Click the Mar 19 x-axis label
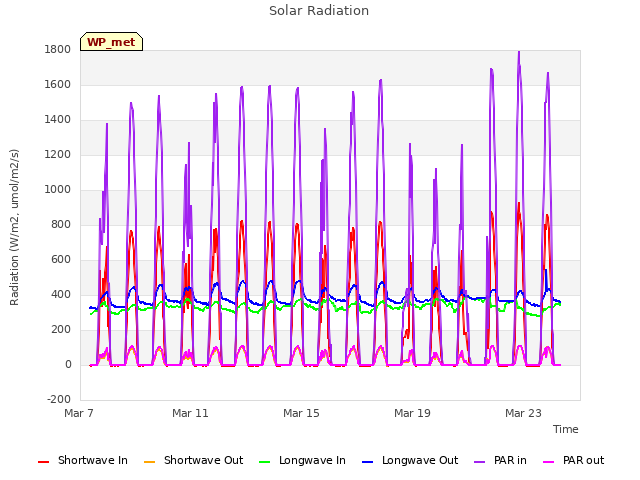640x480 pixels. tap(412, 413)
